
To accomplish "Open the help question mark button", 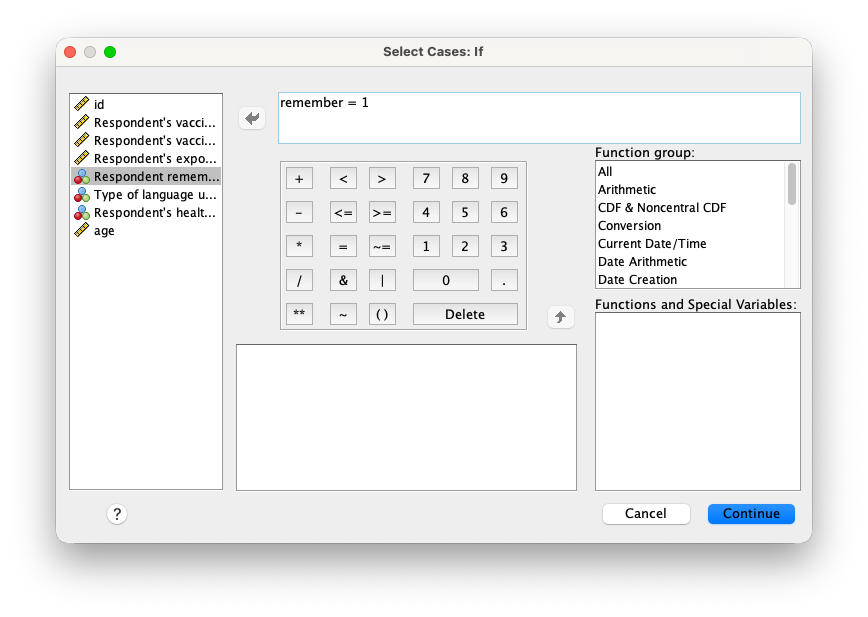I will tap(117, 514).
